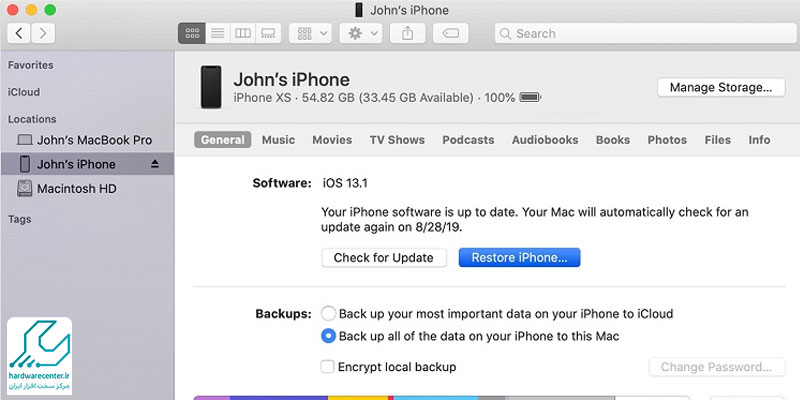Select John's iPhone in sidebar
The height and width of the screenshot is (400, 800).
pyautogui.click(x=87, y=164)
